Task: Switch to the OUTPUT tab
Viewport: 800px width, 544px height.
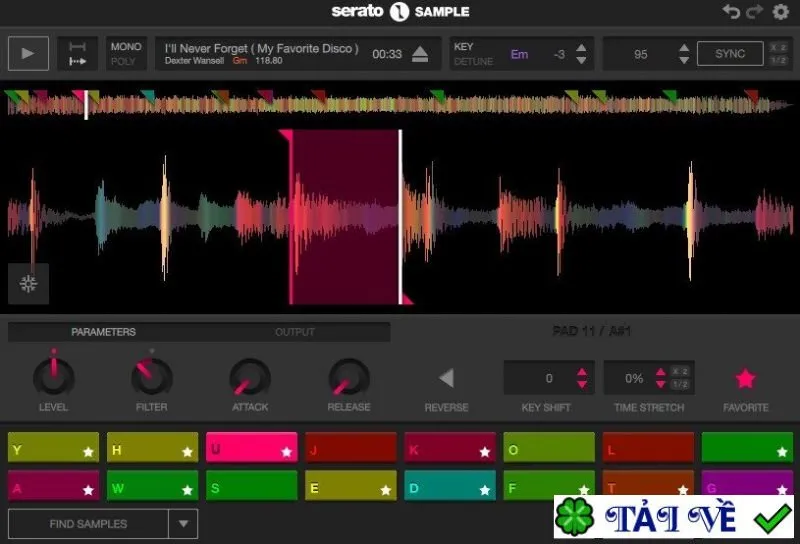Action: tap(295, 332)
